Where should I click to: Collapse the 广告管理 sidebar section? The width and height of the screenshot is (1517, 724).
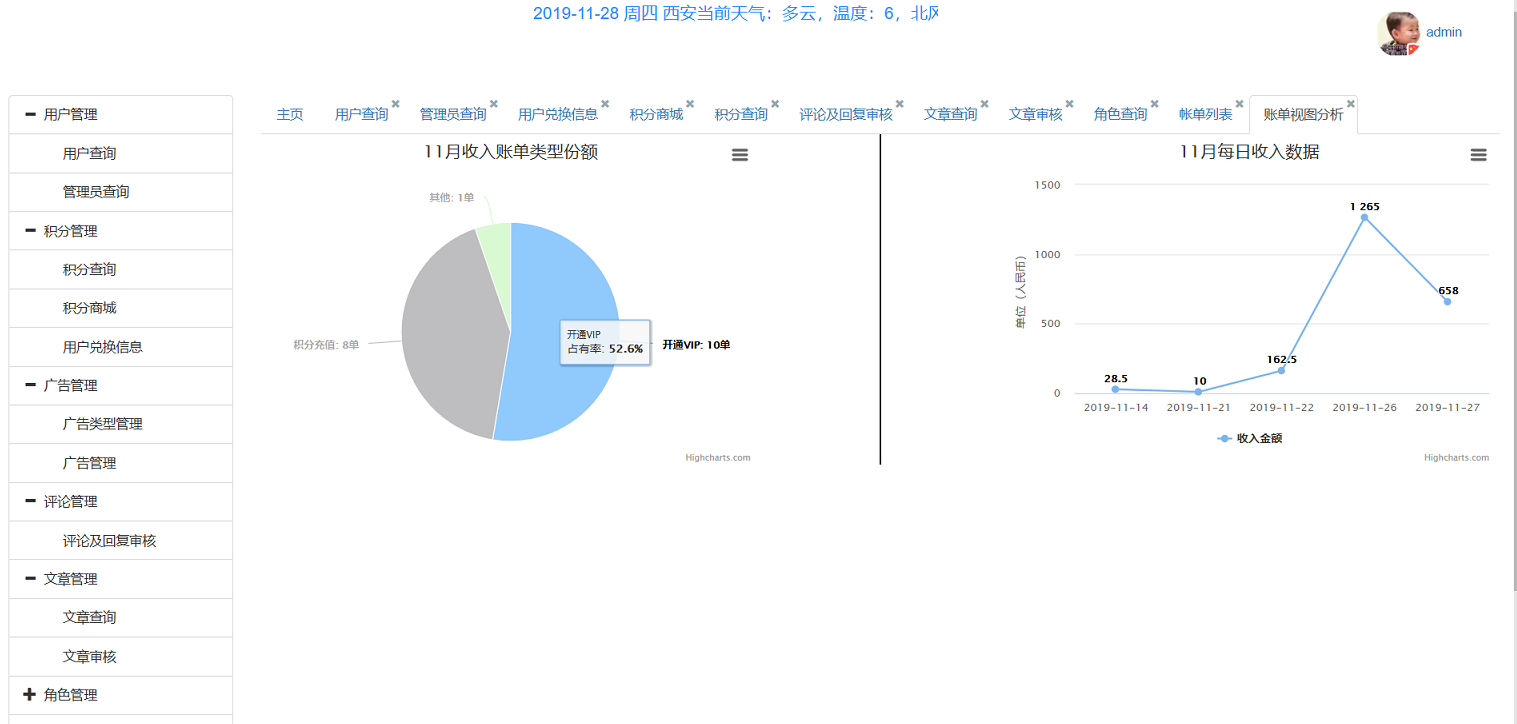click(x=30, y=385)
